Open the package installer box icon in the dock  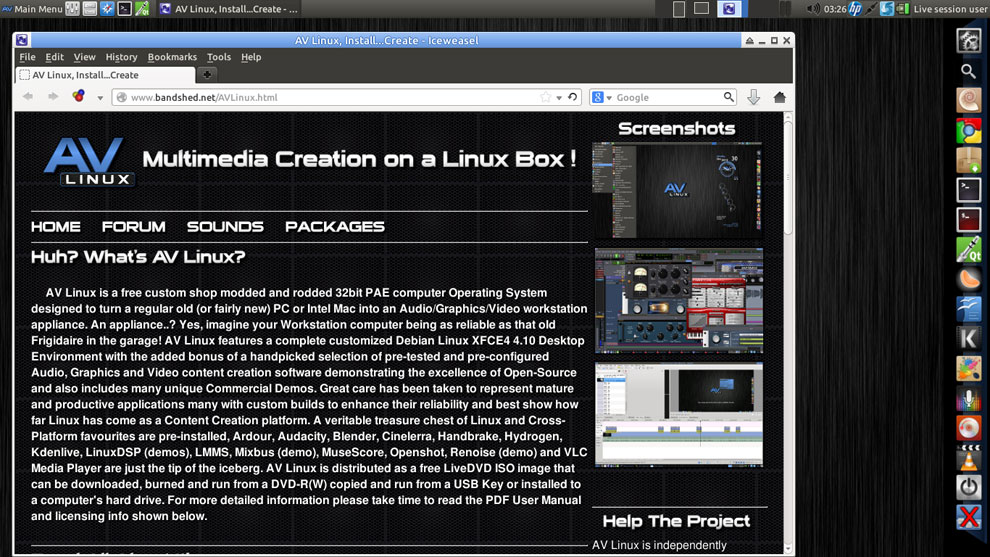click(x=969, y=160)
